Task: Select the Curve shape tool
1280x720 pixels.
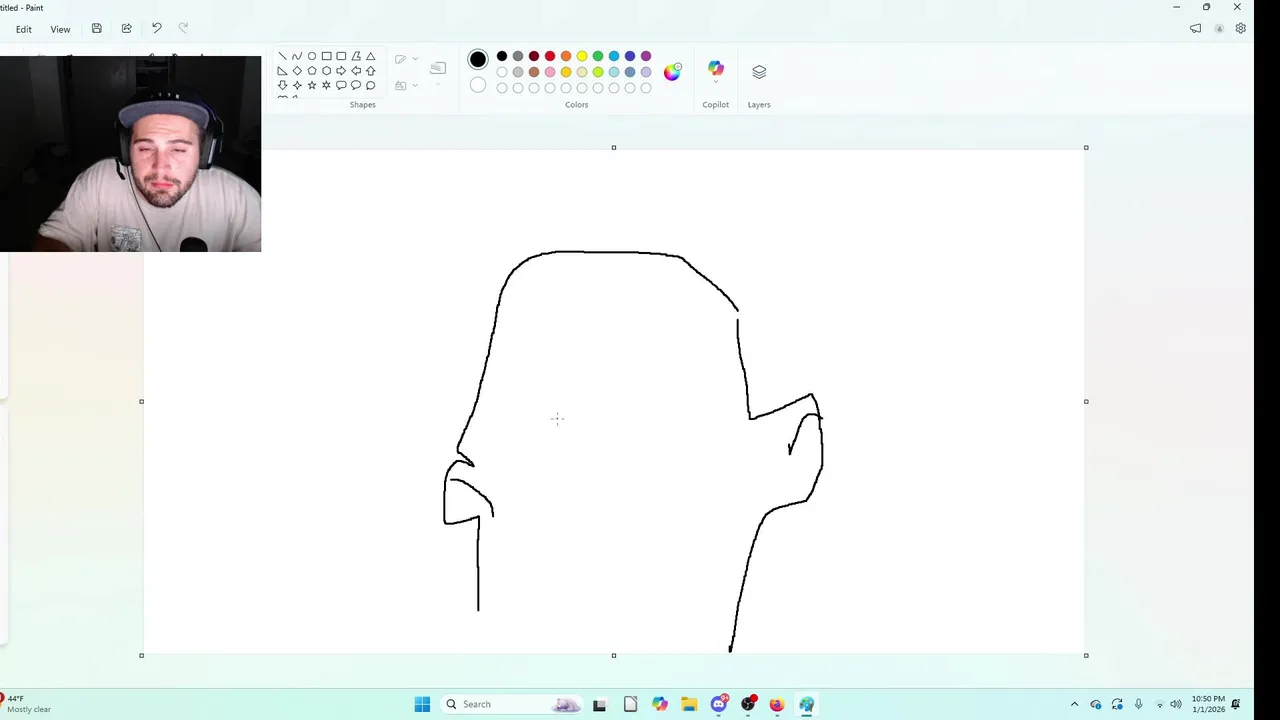Action: point(297,56)
